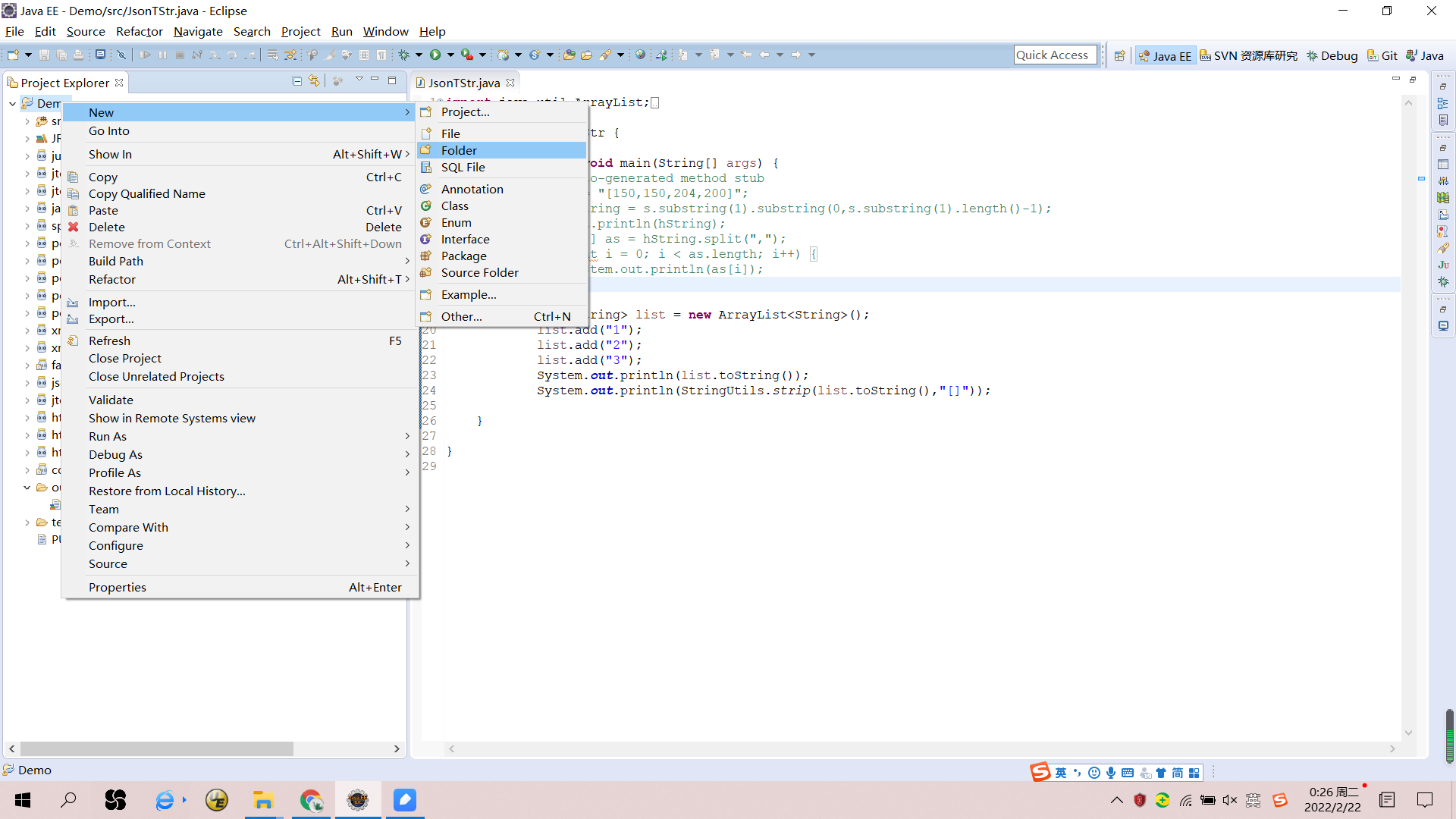Click the Java EE perspective button
This screenshot has height=819, width=1456.
(1166, 55)
